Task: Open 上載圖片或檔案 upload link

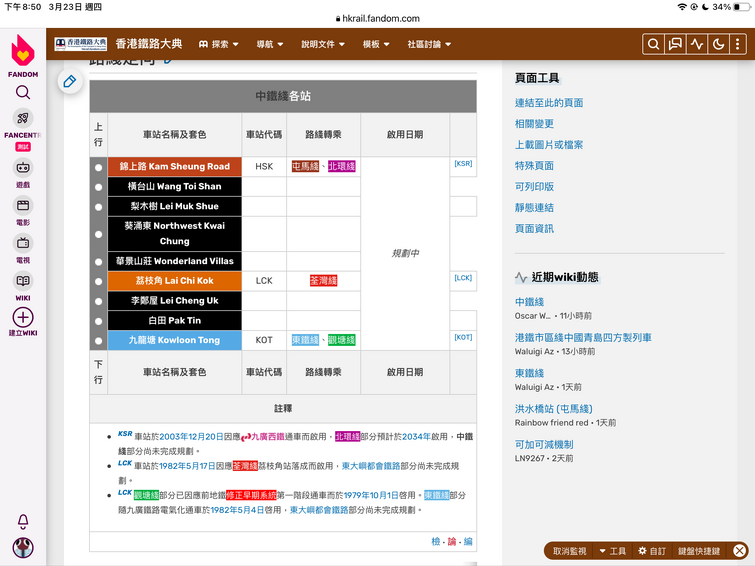Action: (x=549, y=145)
